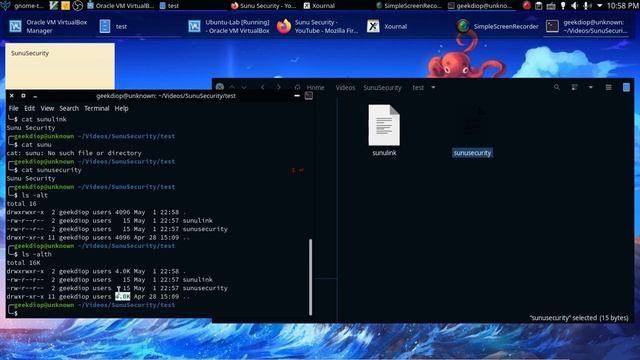This screenshot has height=360, width=640.
Task: Toggle the file manager view mode icon
Action: [x=574, y=87]
